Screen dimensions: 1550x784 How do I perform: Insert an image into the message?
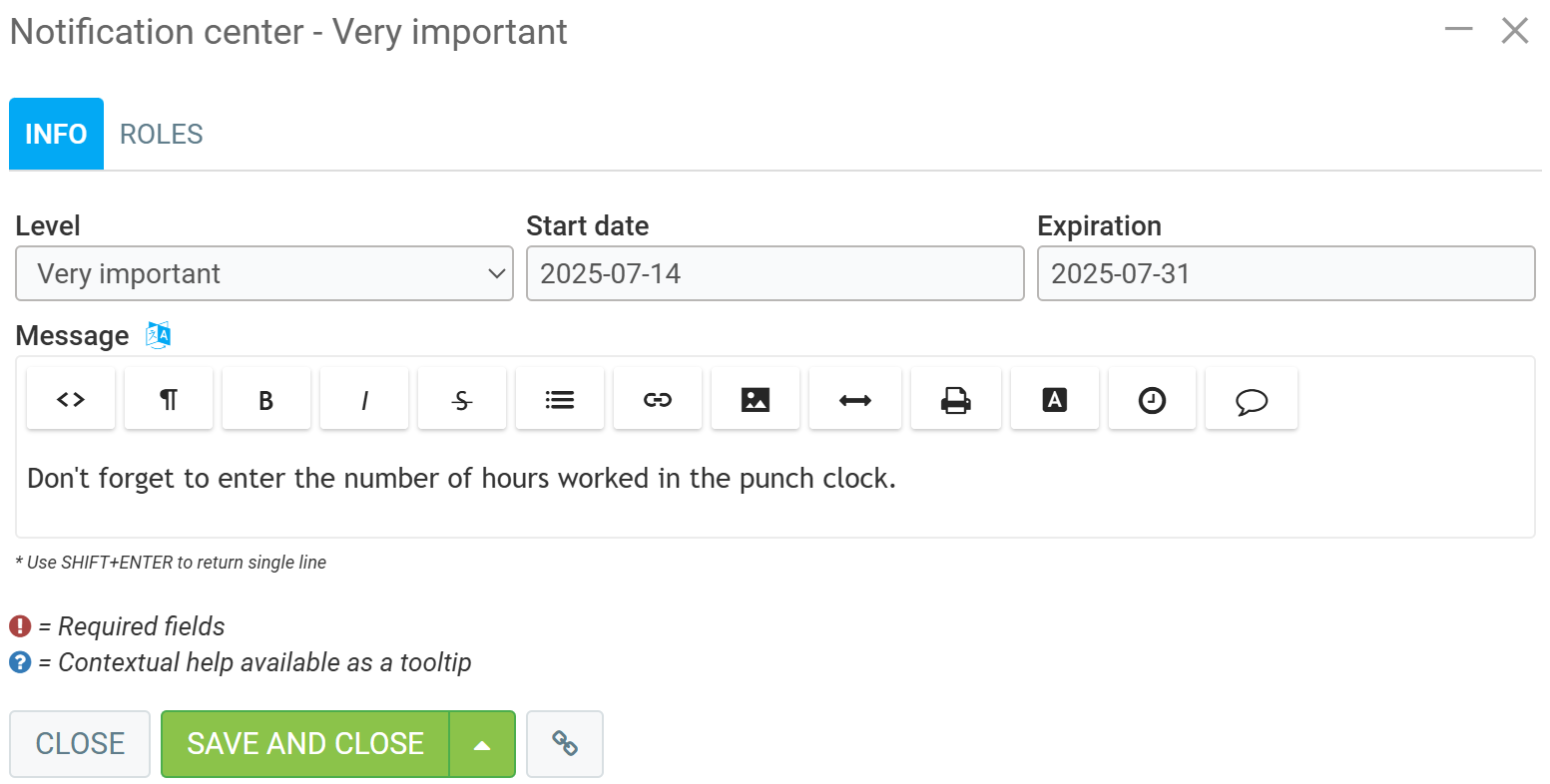click(756, 400)
